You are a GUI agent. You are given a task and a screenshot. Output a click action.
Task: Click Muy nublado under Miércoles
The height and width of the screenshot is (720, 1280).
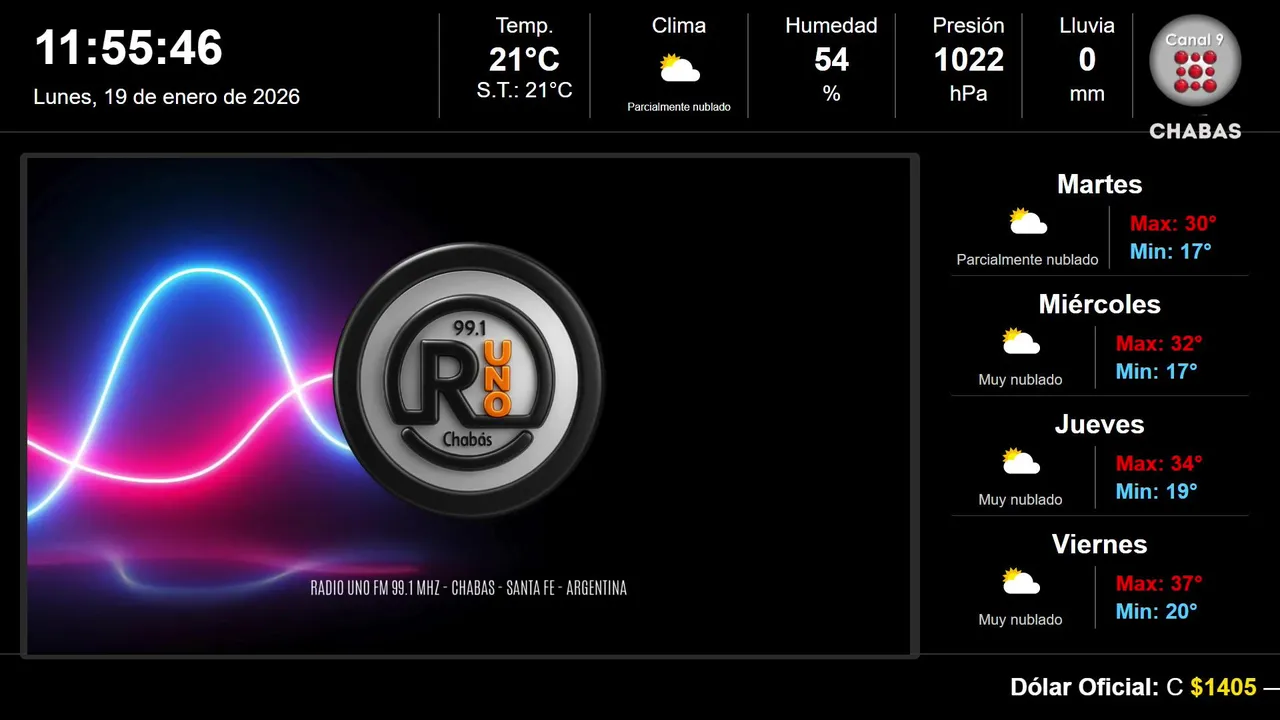[1020, 380]
